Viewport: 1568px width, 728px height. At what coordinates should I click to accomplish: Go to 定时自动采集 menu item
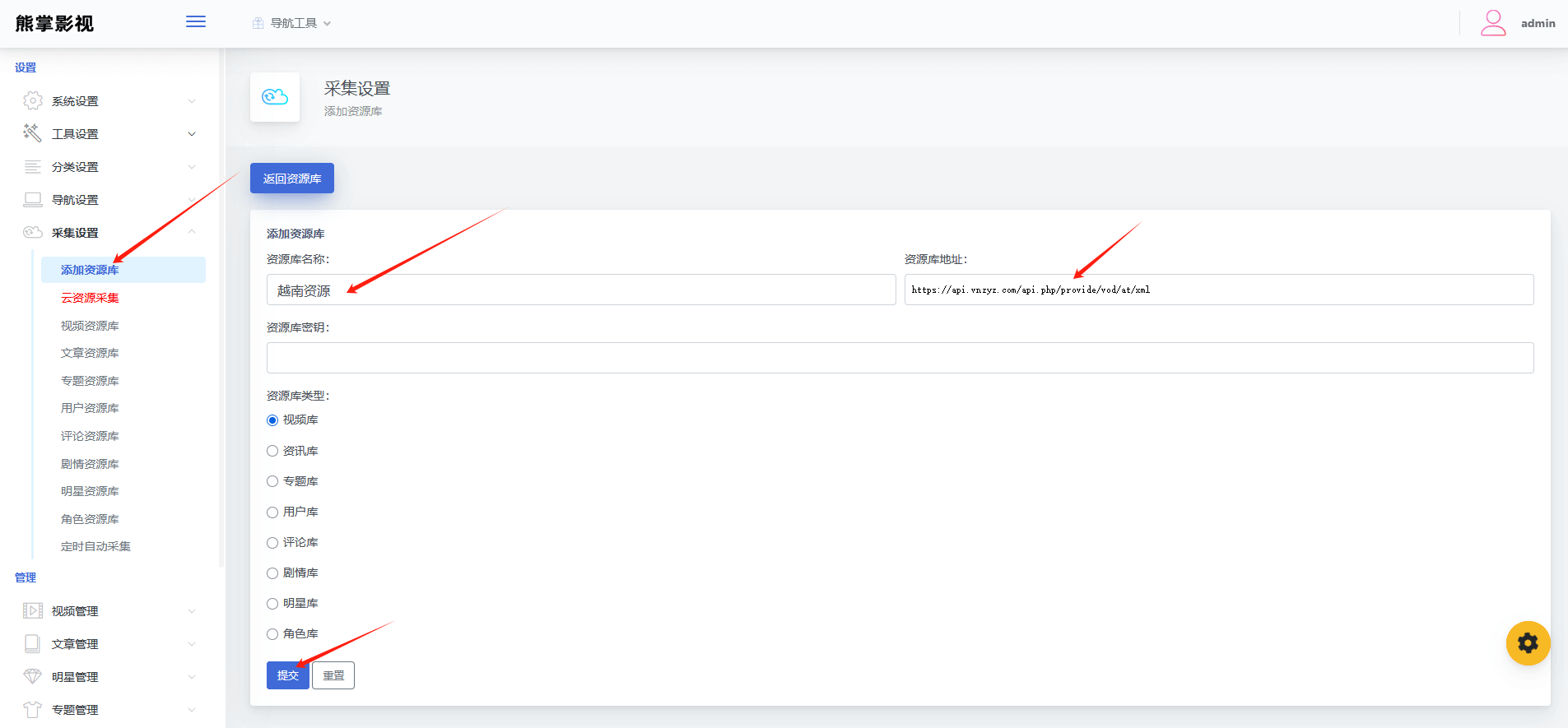pyautogui.click(x=95, y=546)
